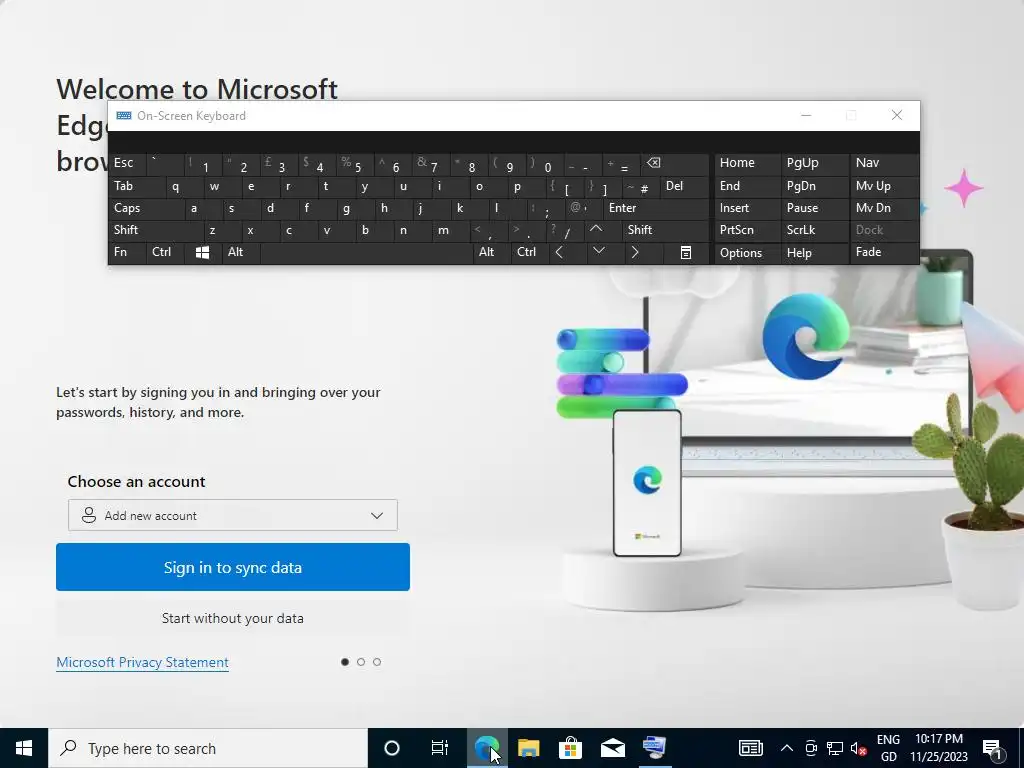The image size is (1024, 768).
Task: Click the Help key on keyboard
Action: tap(814, 253)
